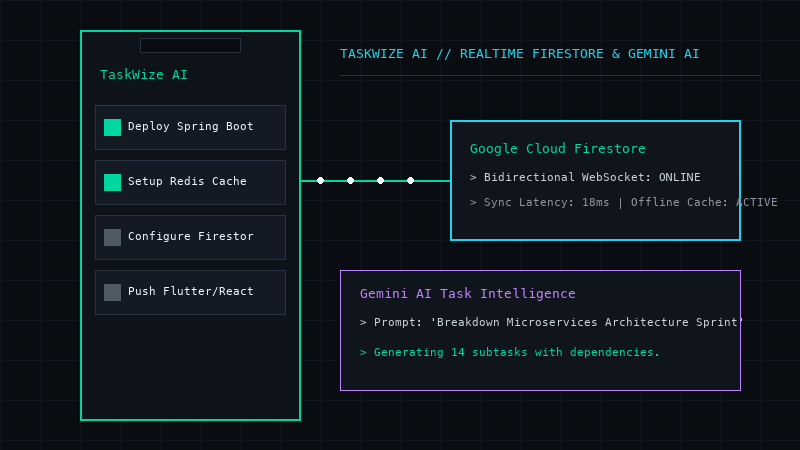Click the 'Sync Latency: 18ms' status line

[623, 203]
